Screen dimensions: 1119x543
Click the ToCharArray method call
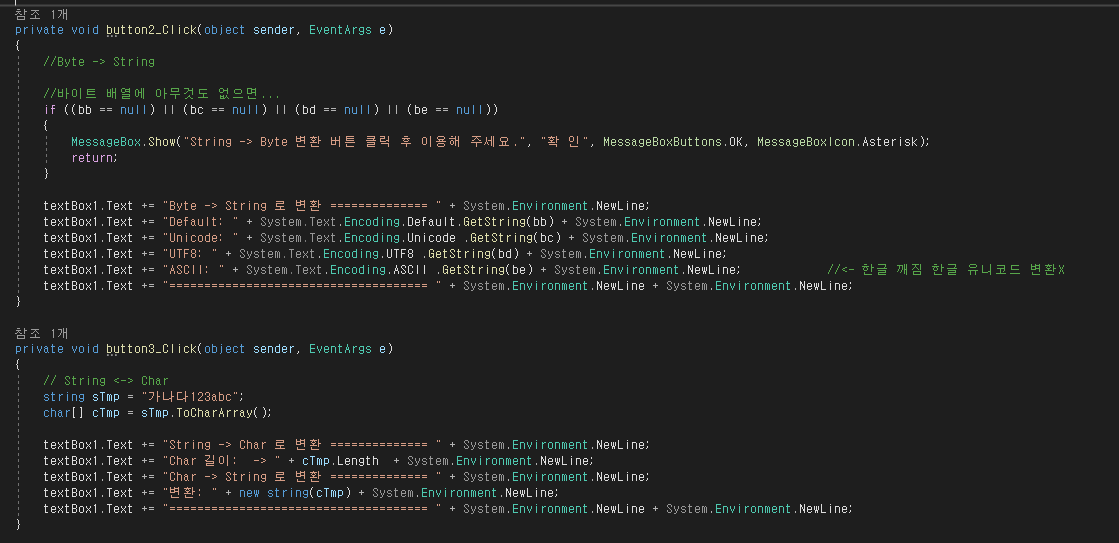click(x=223, y=412)
